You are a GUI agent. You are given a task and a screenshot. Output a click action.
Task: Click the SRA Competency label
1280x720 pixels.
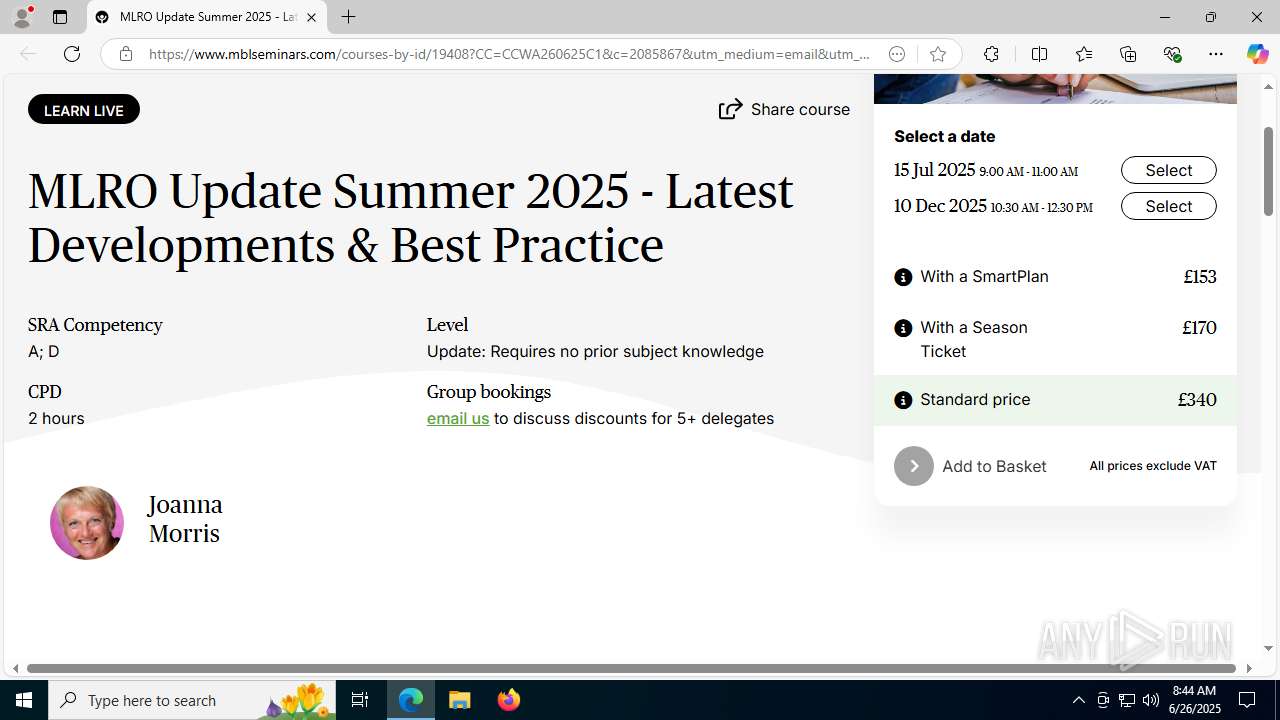pos(95,325)
